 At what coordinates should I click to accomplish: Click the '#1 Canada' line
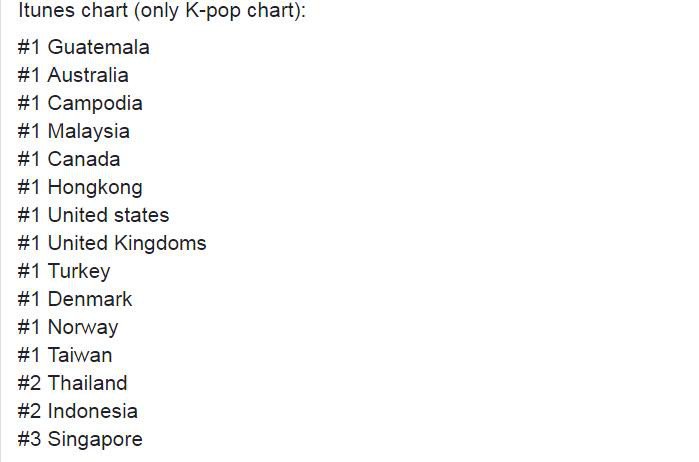69,159
